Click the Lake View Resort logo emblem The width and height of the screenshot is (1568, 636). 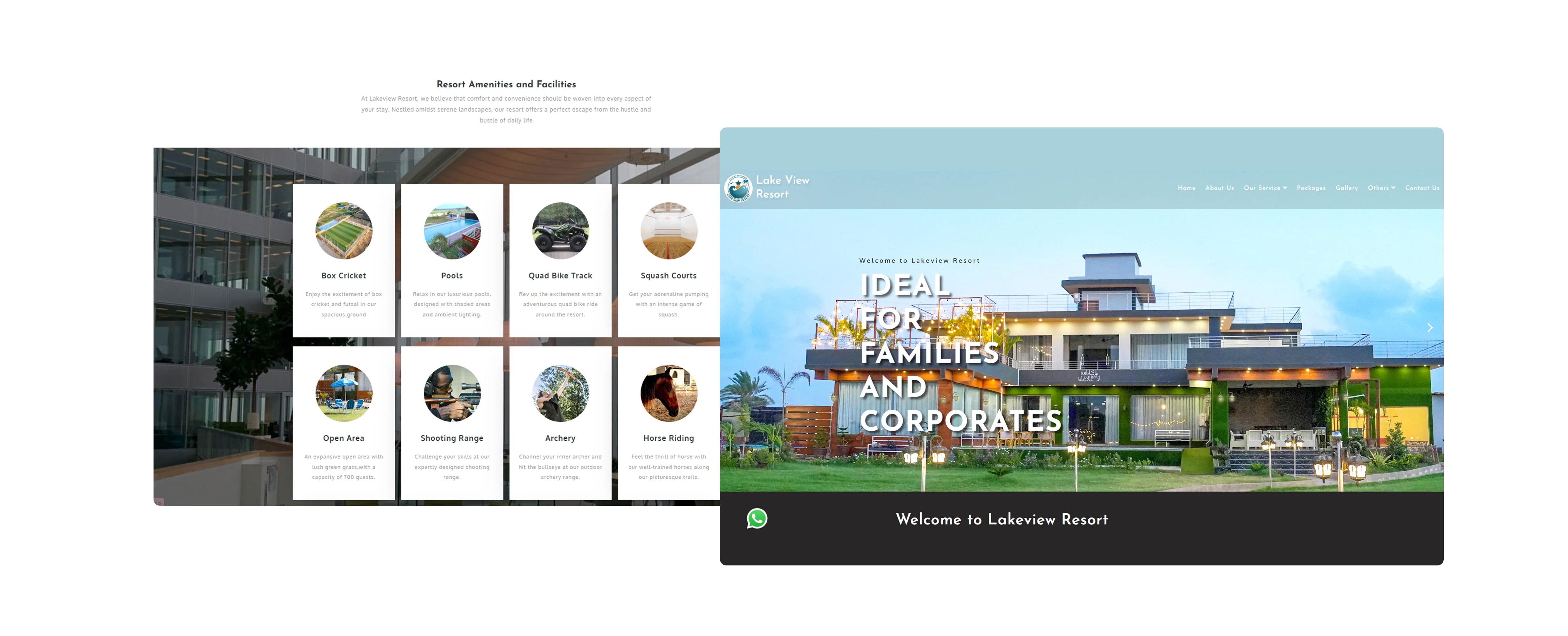click(738, 188)
